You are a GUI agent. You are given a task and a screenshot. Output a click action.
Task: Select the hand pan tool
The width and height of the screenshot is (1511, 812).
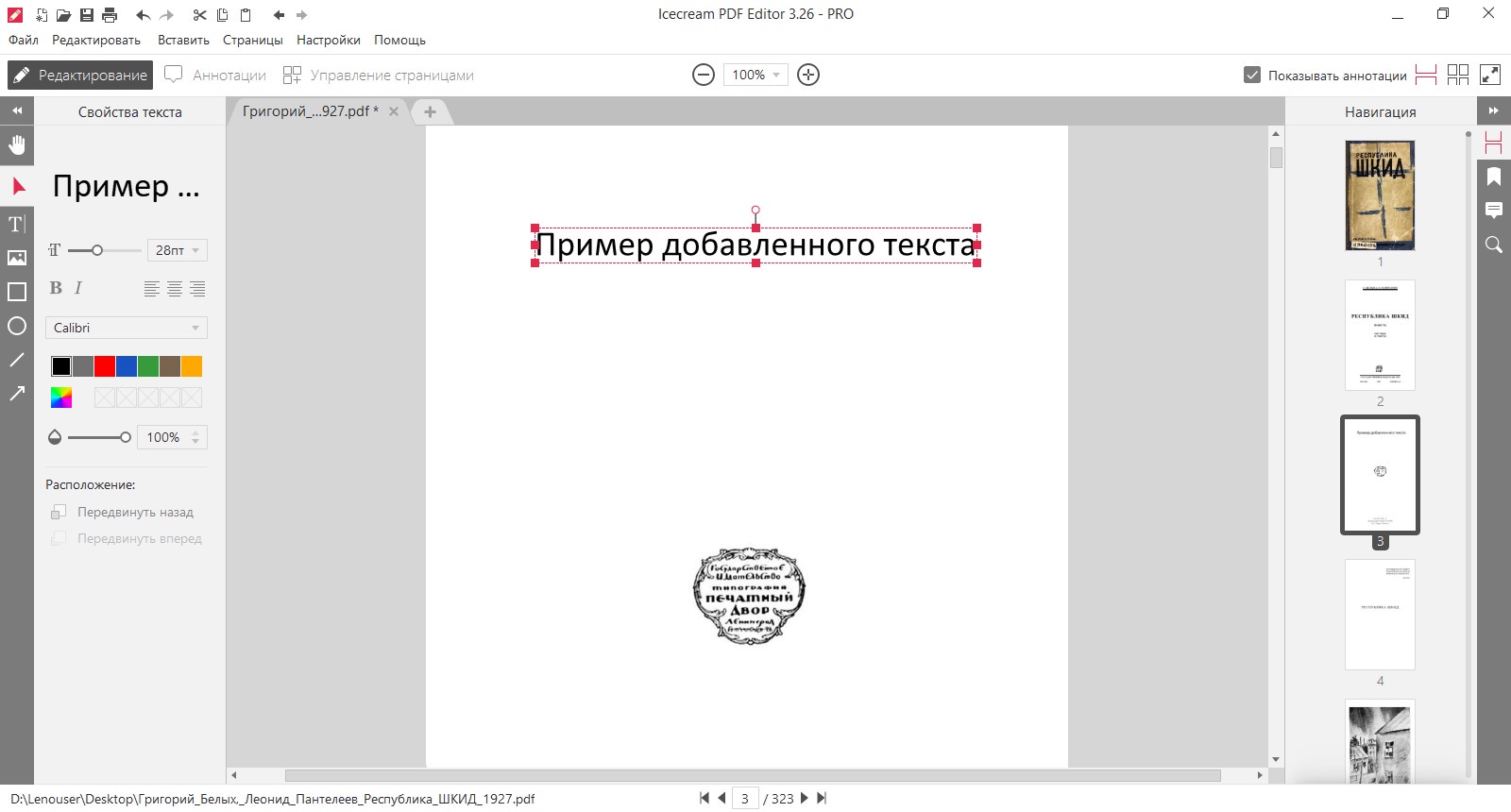click(x=17, y=145)
